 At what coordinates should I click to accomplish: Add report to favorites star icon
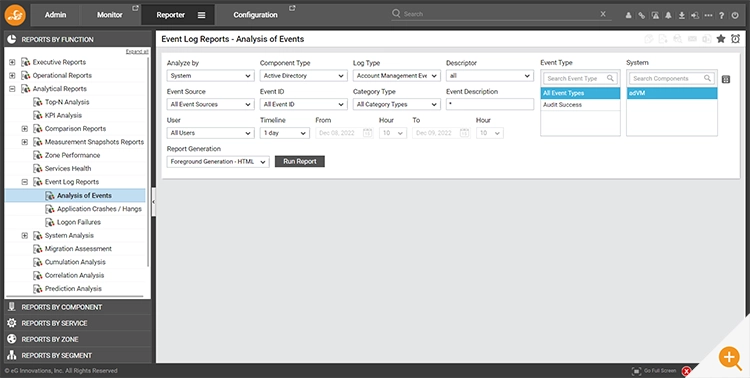click(721, 39)
